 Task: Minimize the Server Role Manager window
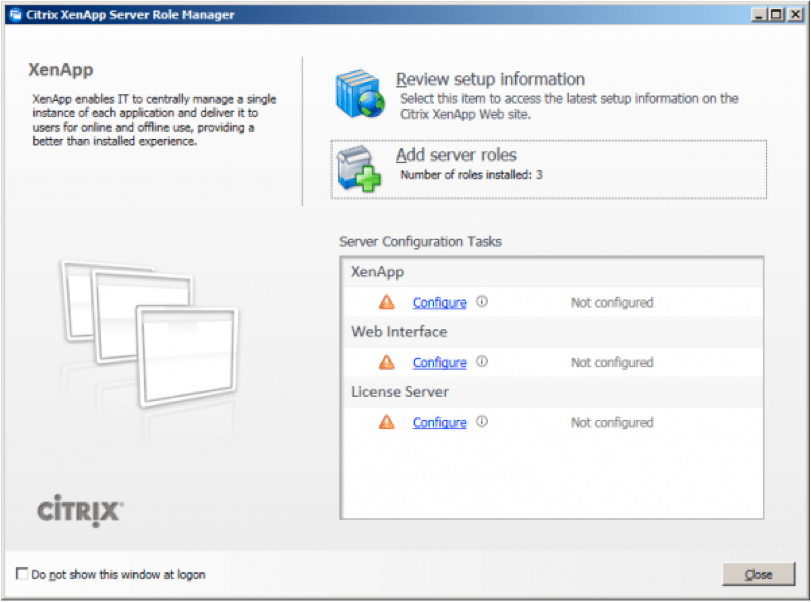pyautogui.click(x=759, y=14)
